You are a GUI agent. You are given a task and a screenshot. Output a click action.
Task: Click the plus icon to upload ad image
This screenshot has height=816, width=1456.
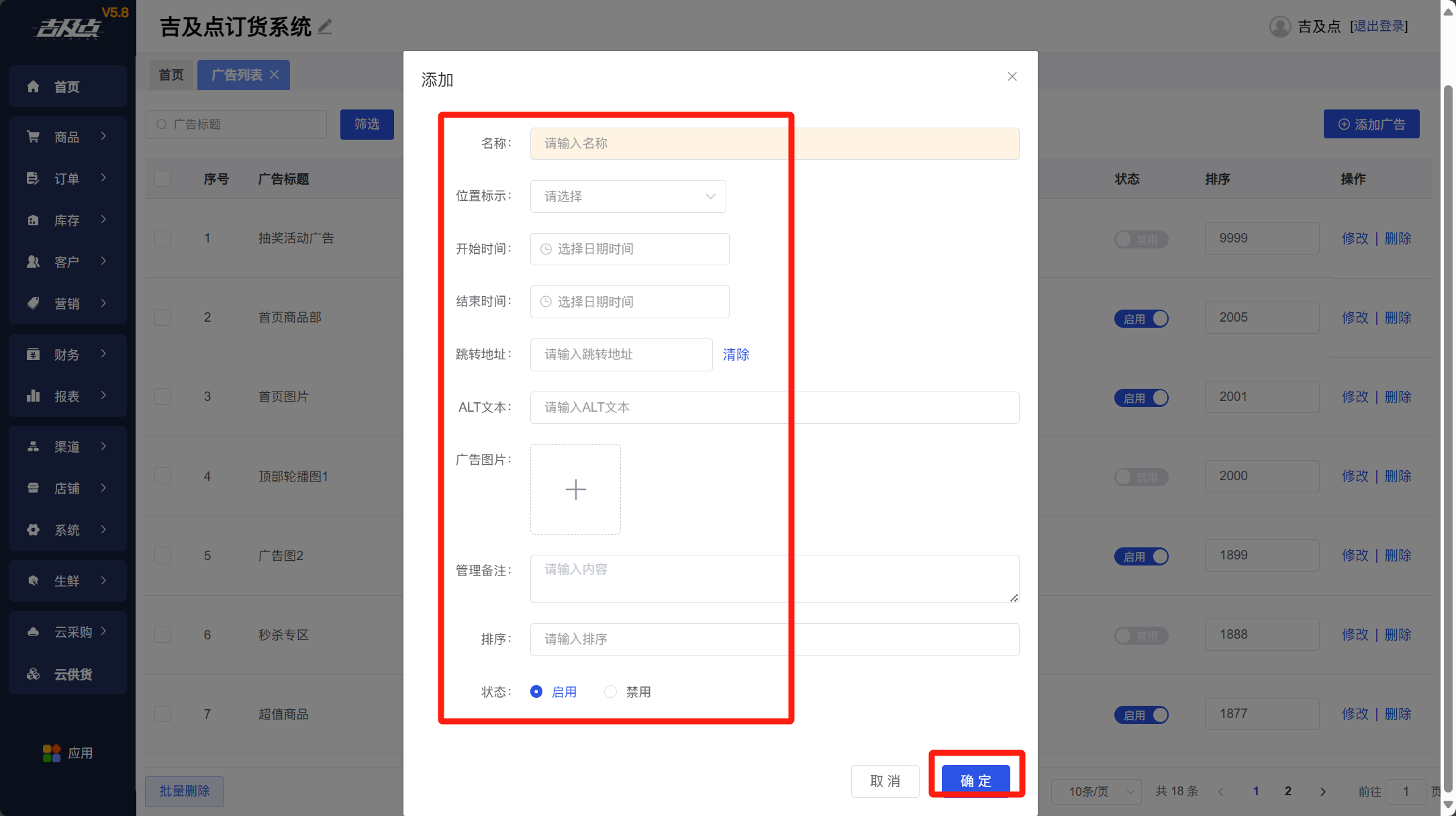tap(575, 489)
